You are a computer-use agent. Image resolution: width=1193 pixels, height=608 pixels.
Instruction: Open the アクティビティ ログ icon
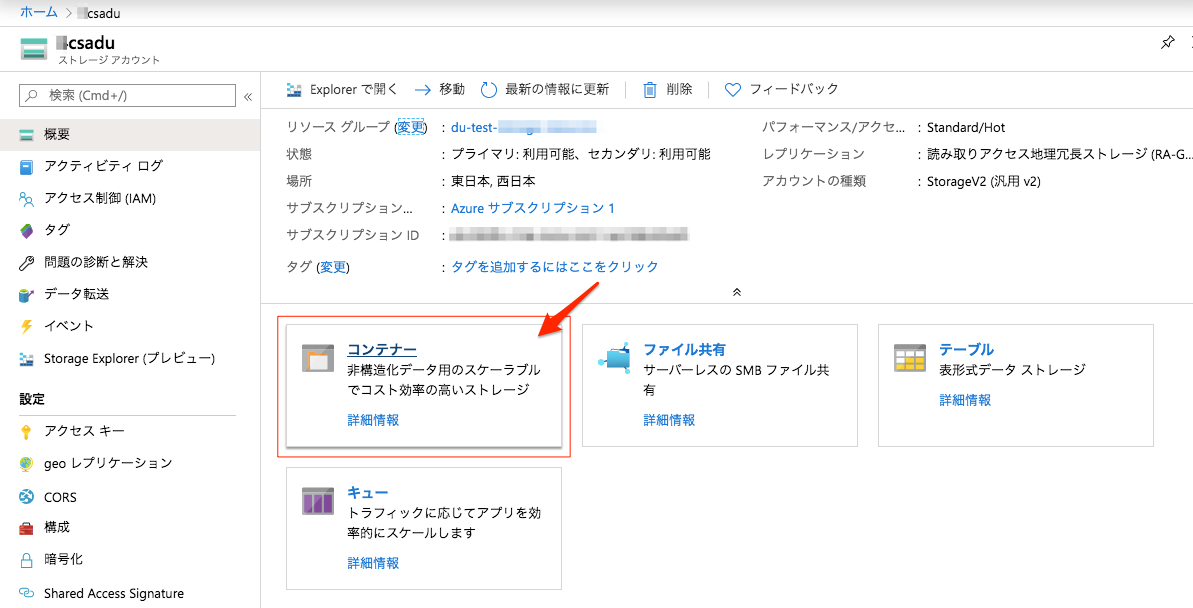[27, 167]
